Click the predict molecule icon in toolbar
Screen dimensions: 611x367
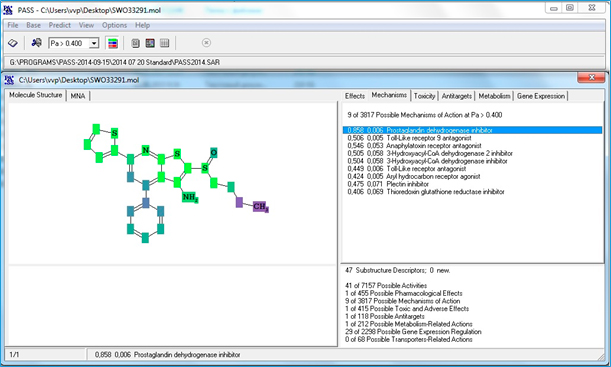tap(37, 43)
